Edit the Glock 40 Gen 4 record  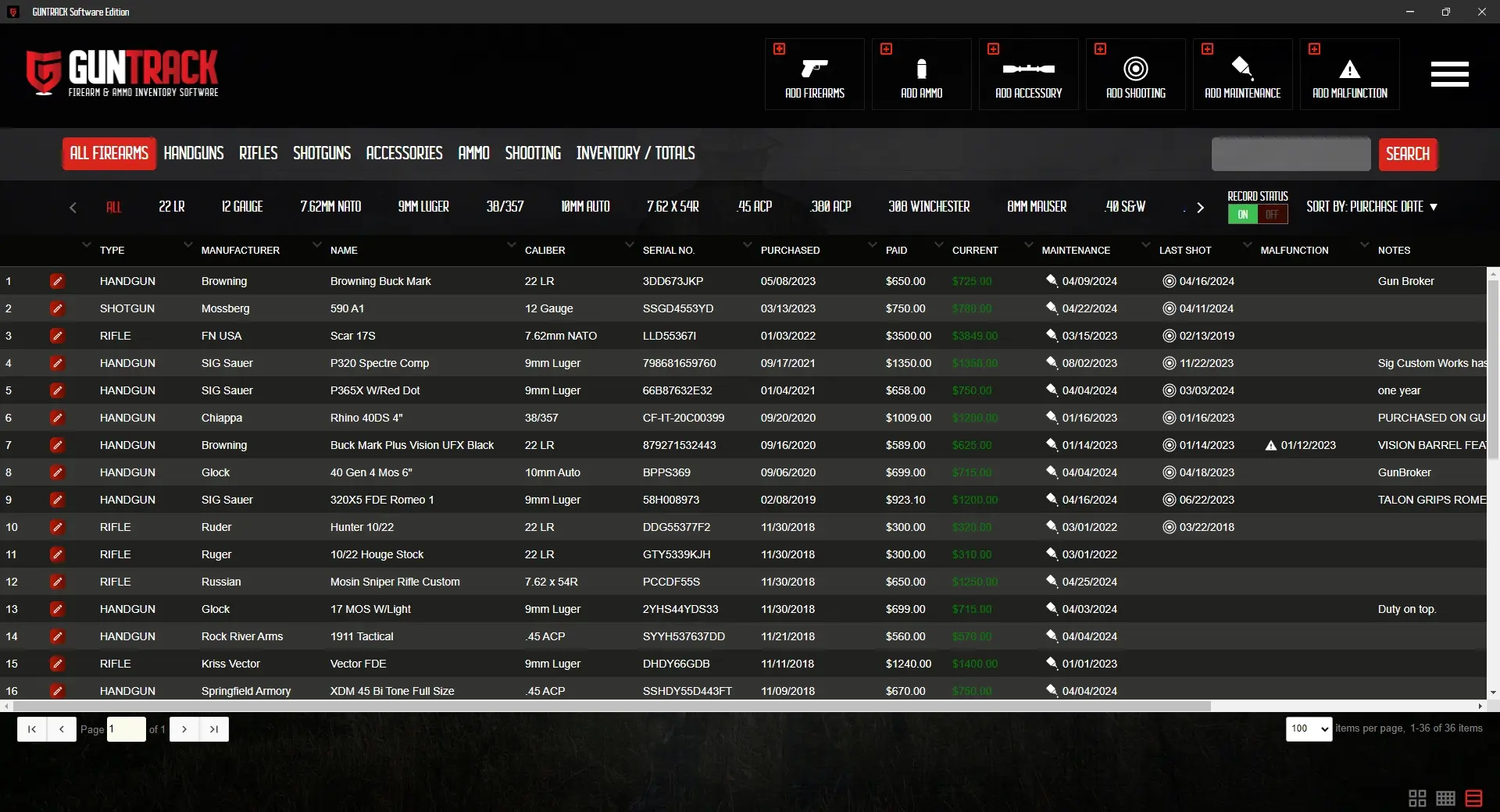tap(57, 472)
